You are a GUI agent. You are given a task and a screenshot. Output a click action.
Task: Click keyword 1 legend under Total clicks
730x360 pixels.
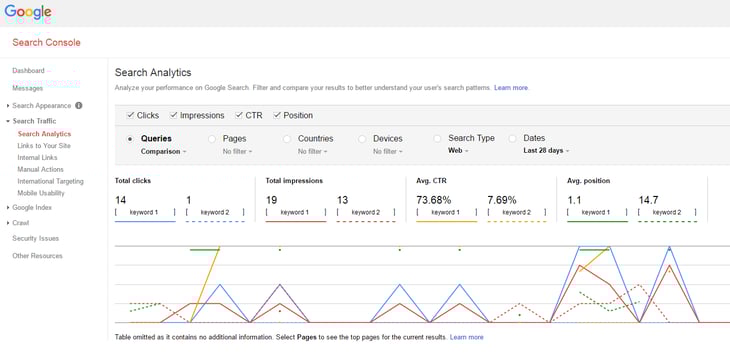pos(145,212)
